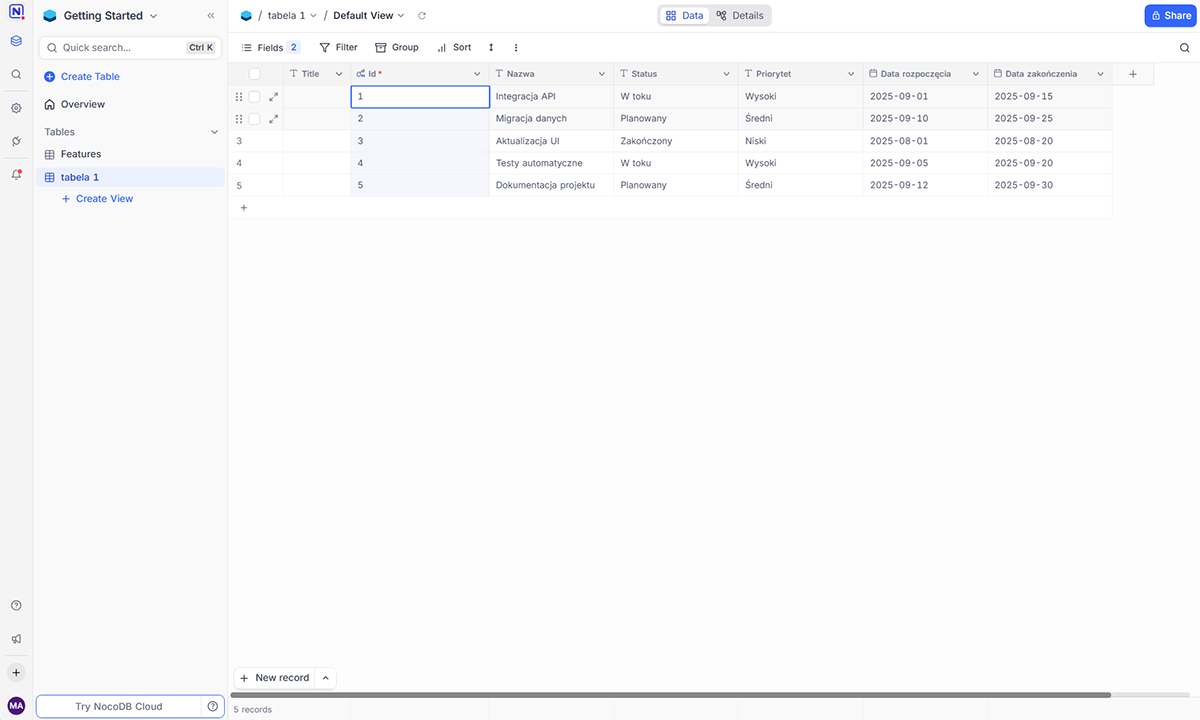Check the checkbox for row 1
1200x720 pixels.
click(254, 97)
